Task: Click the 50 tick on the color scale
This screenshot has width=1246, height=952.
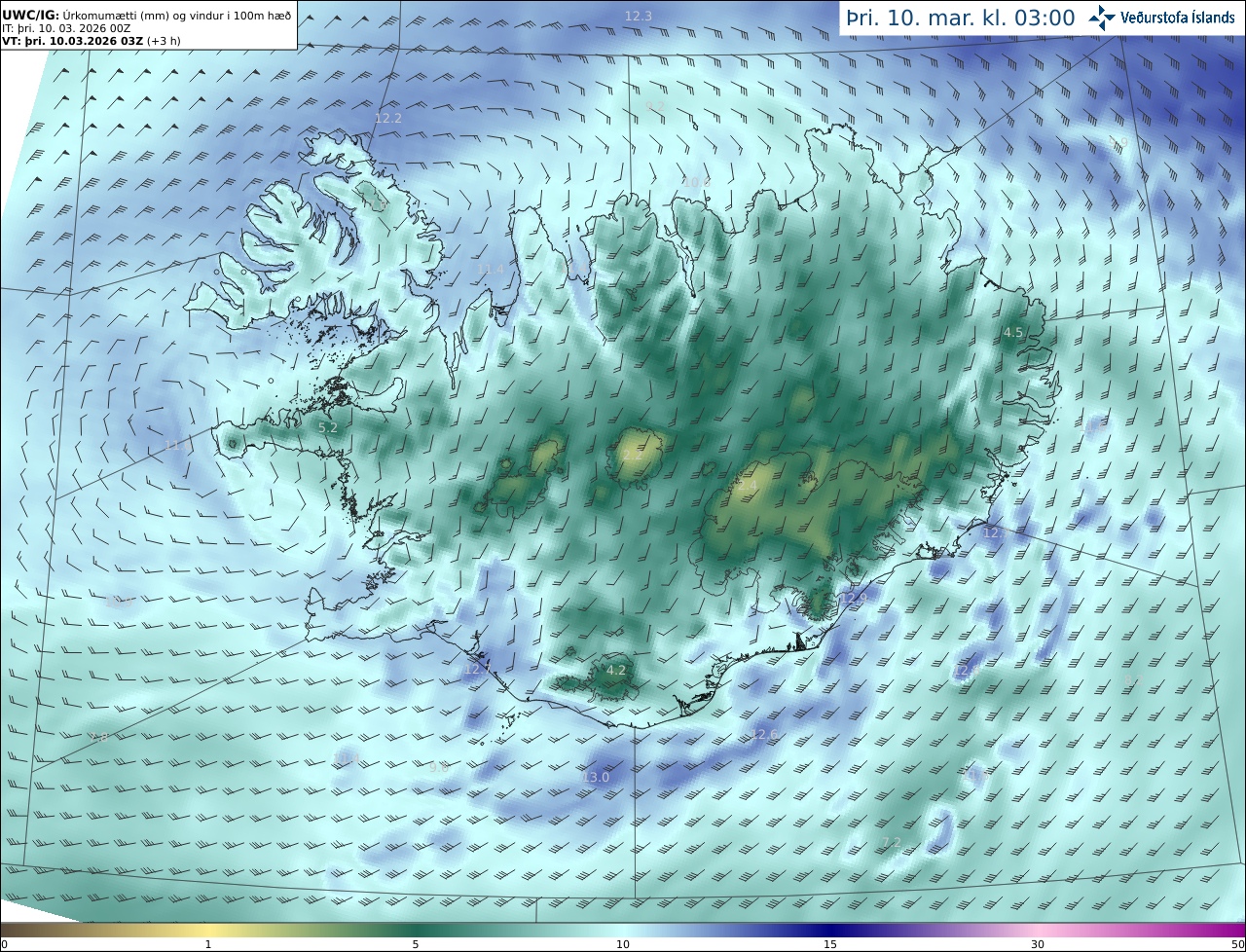Action: pos(1238,944)
